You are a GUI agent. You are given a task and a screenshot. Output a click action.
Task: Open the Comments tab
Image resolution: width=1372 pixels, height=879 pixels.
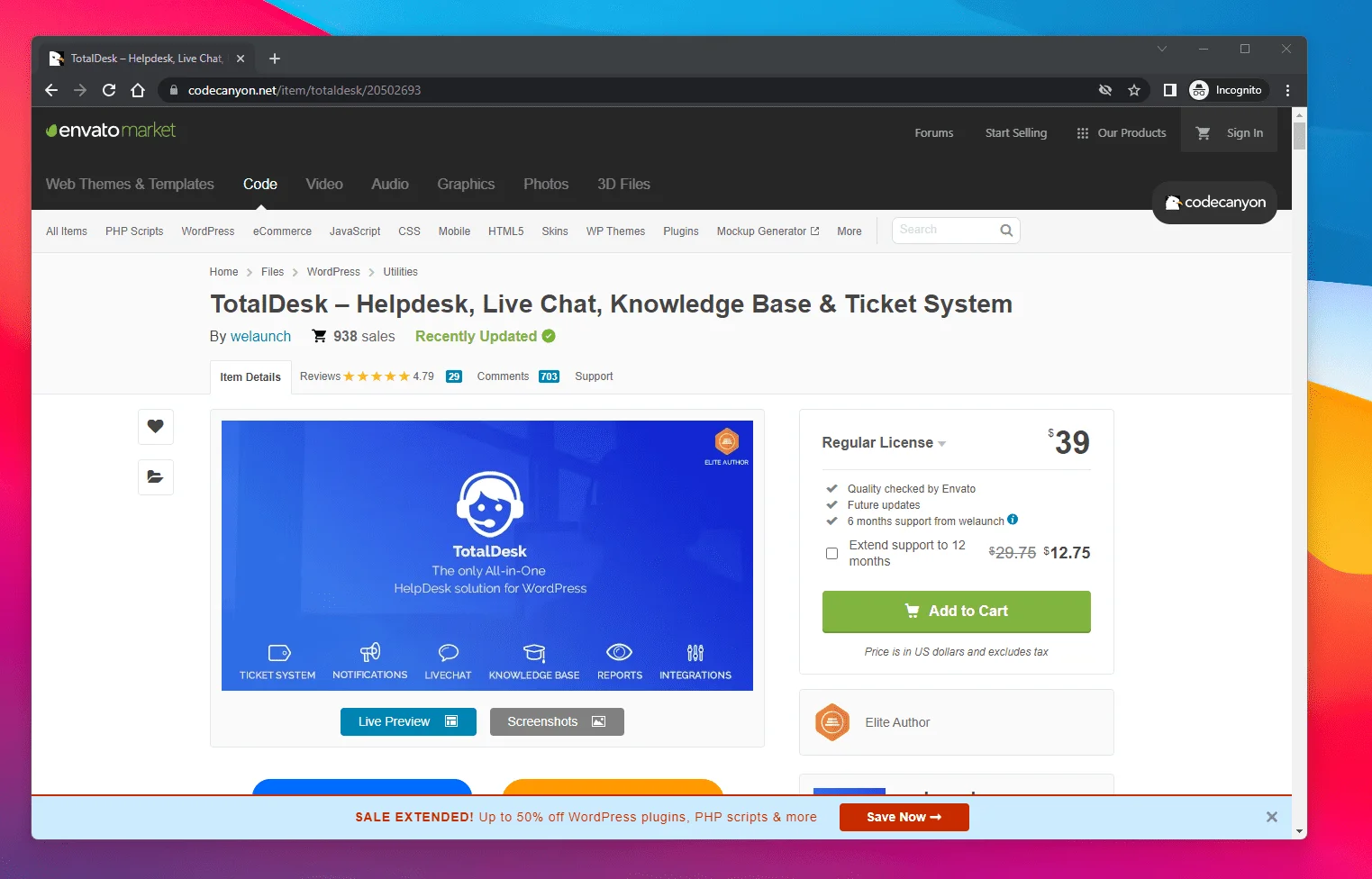(503, 376)
